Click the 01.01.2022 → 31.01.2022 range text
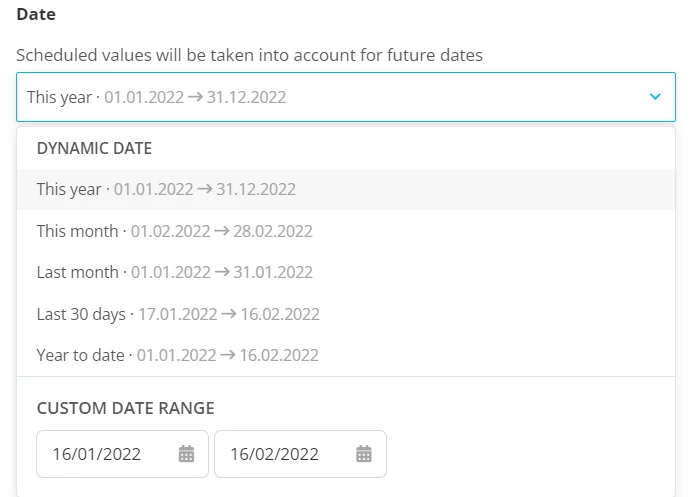This screenshot has width=693, height=497. [x=221, y=272]
